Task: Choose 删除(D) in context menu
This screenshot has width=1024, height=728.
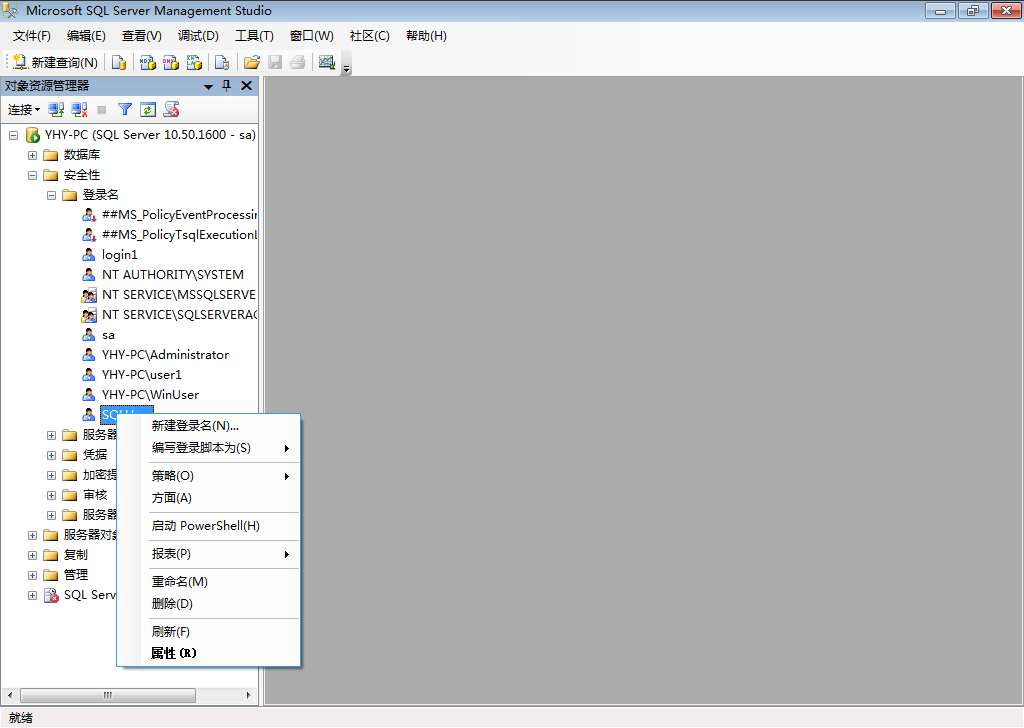Action: pyautogui.click(x=208, y=604)
